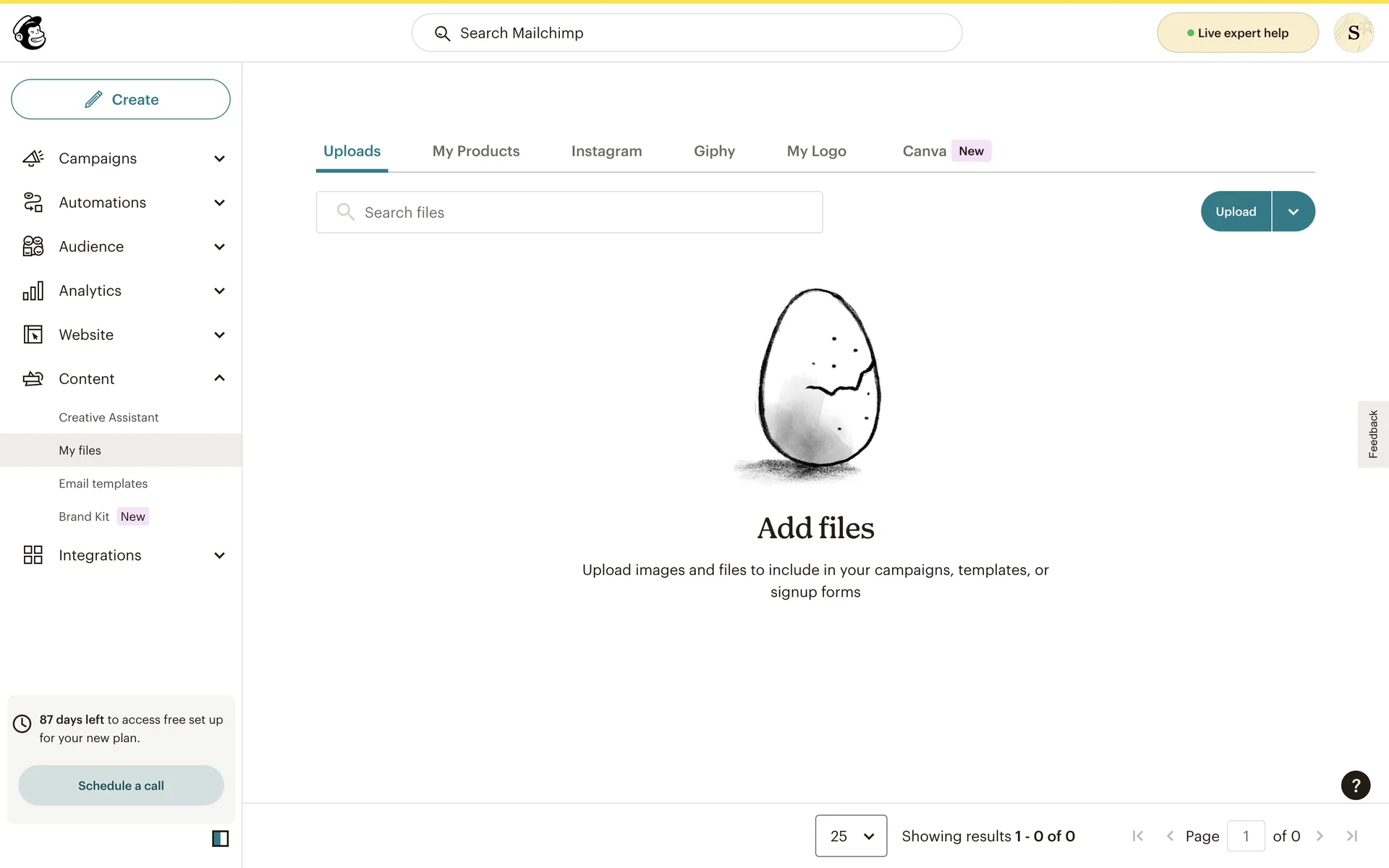Switch to the My Products tab
The width and height of the screenshot is (1389, 868).
coord(476,151)
